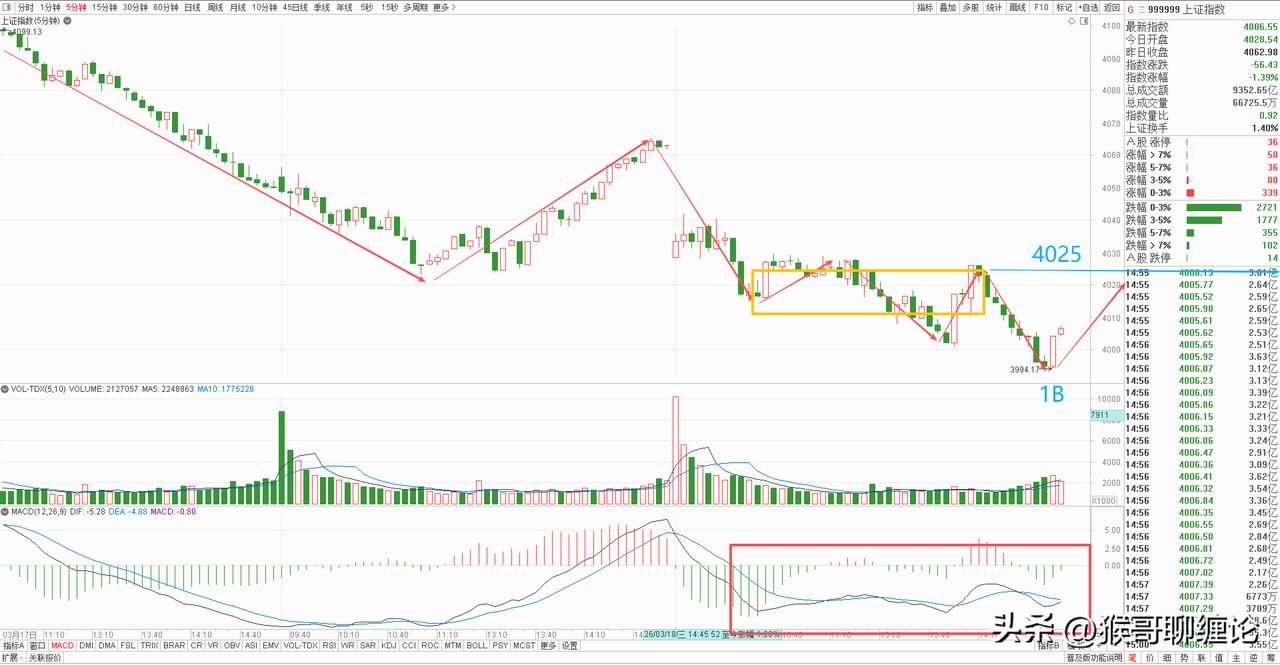Click the 统计 statistics button
The height and width of the screenshot is (665, 1280).
tap(994, 7)
